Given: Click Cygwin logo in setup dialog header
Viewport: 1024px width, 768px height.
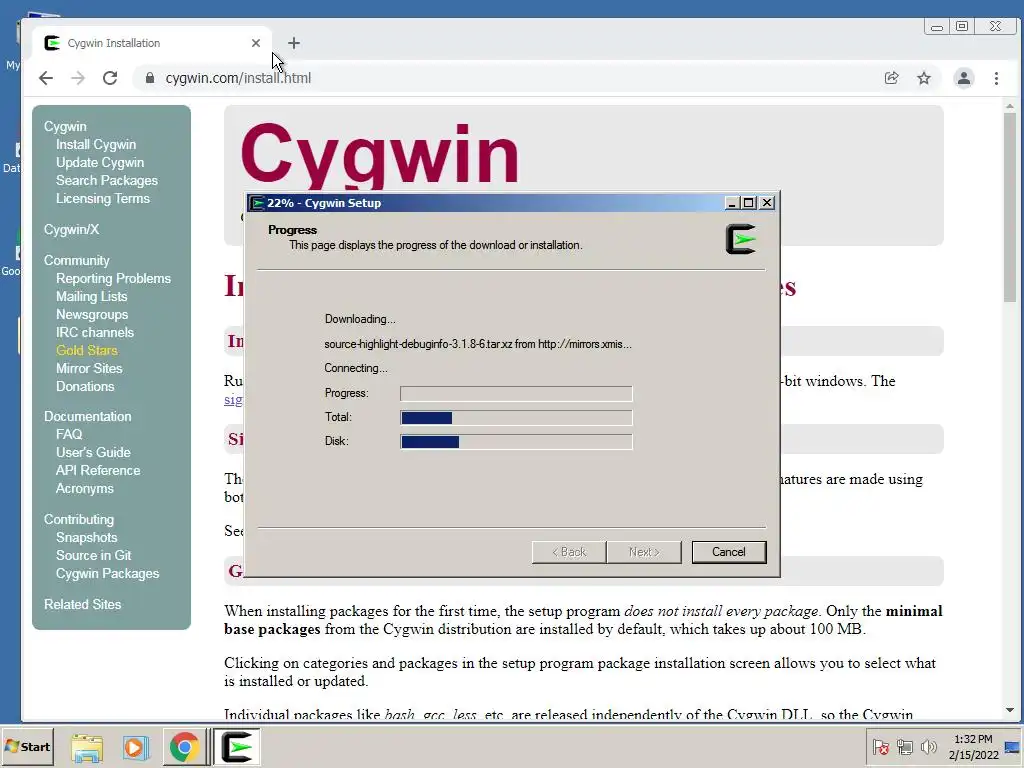Looking at the screenshot, I should pyautogui.click(x=741, y=239).
